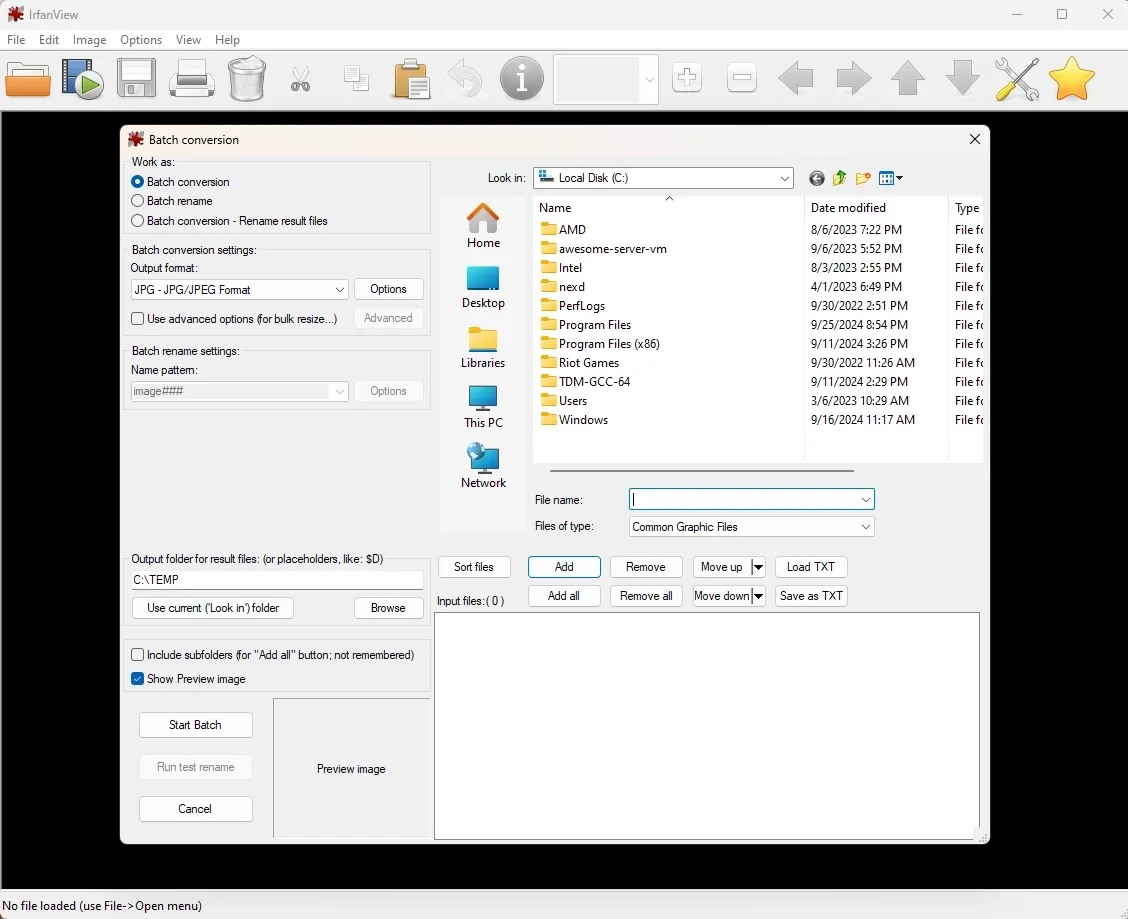Click the Open file folder toolbar icon
The width and height of the screenshot is (1128, 919).
pyautogui.click(x=28, y=78)
